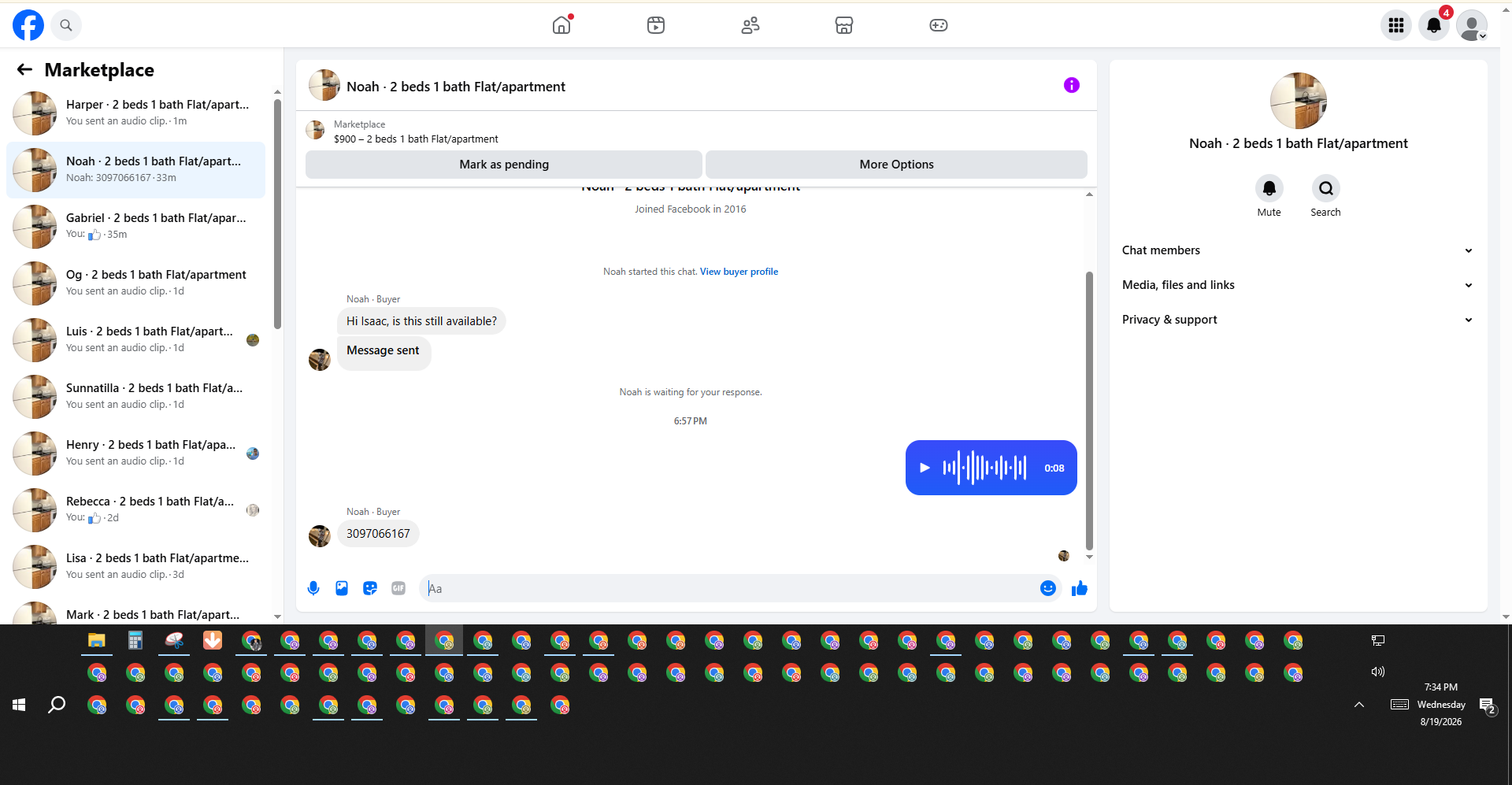
Task: Open the notifications bell
Action: coord(1434,25)
